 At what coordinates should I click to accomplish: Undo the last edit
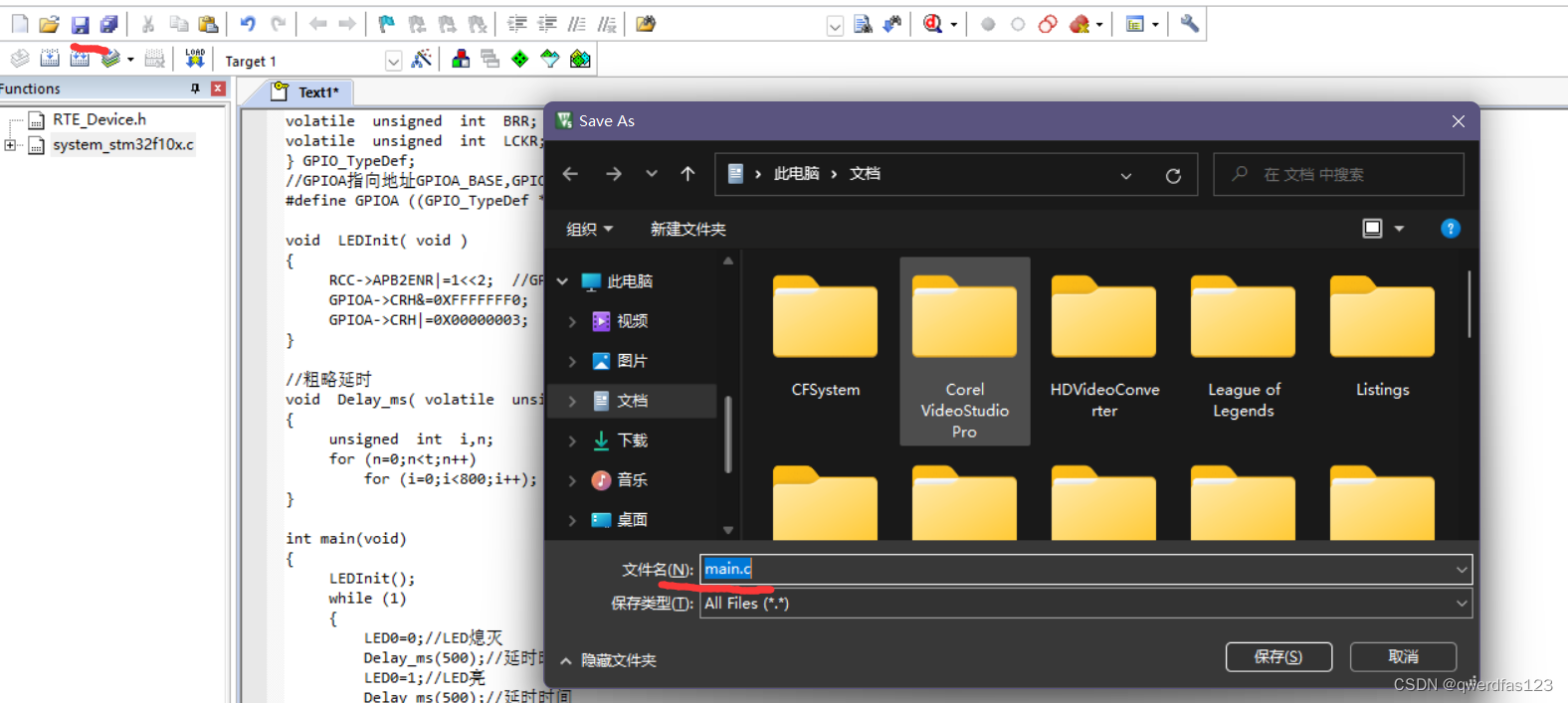[248, 24]
